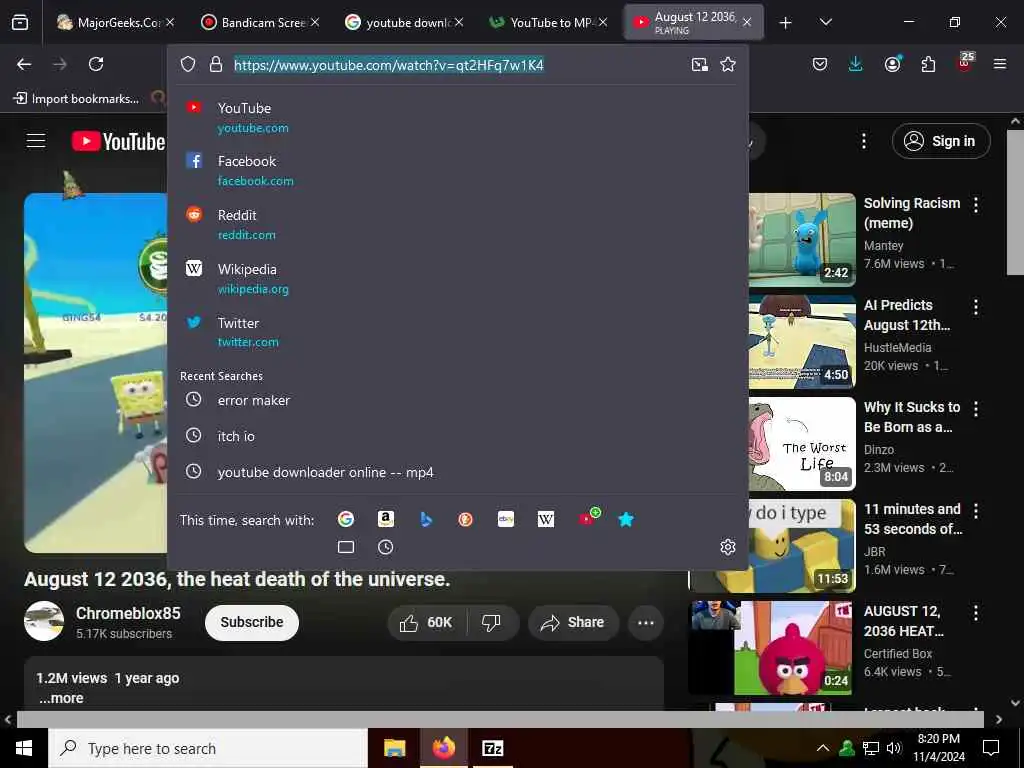The width and height of the screenshot is (1024, 768).
Task: Open options for Why It Sucks video
Action: tap(976, 409)
